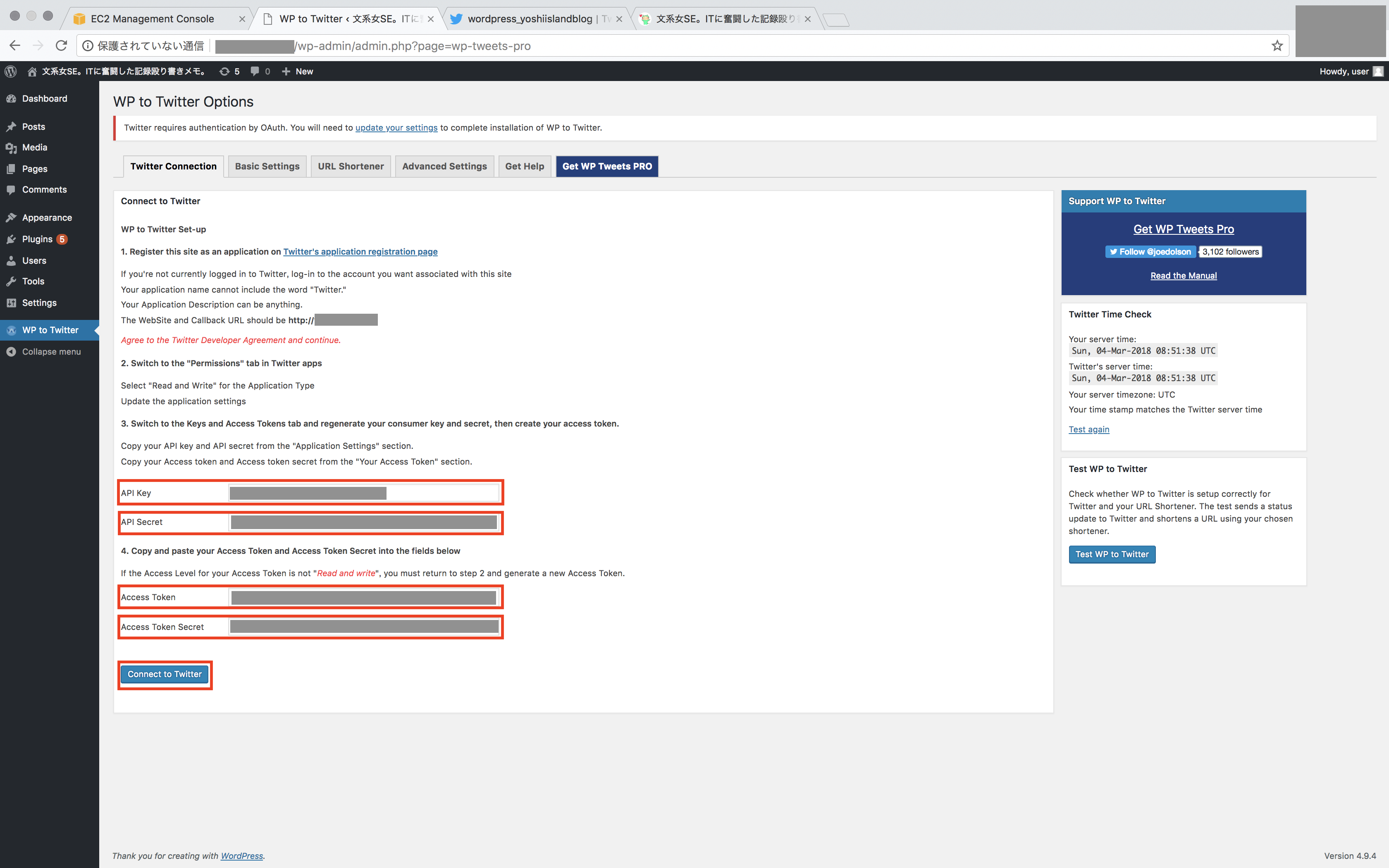Open the Get Help tab

tap(525, 167)
